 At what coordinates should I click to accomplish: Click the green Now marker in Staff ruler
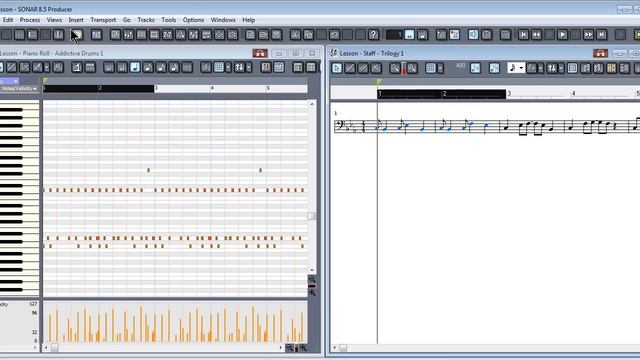click(380, 82)
